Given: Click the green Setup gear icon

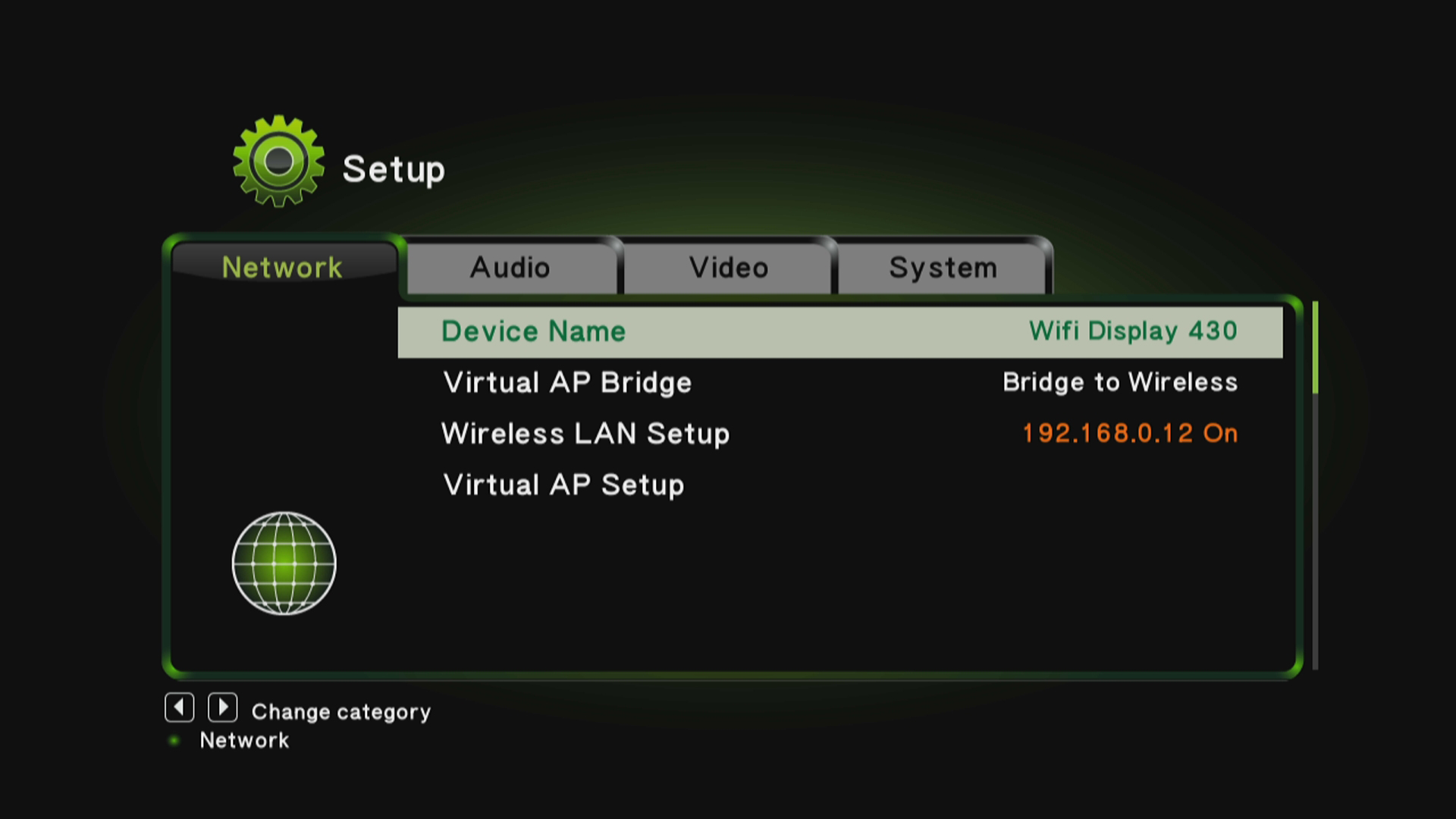Looking at the screenshot, I should click(278, 161).
